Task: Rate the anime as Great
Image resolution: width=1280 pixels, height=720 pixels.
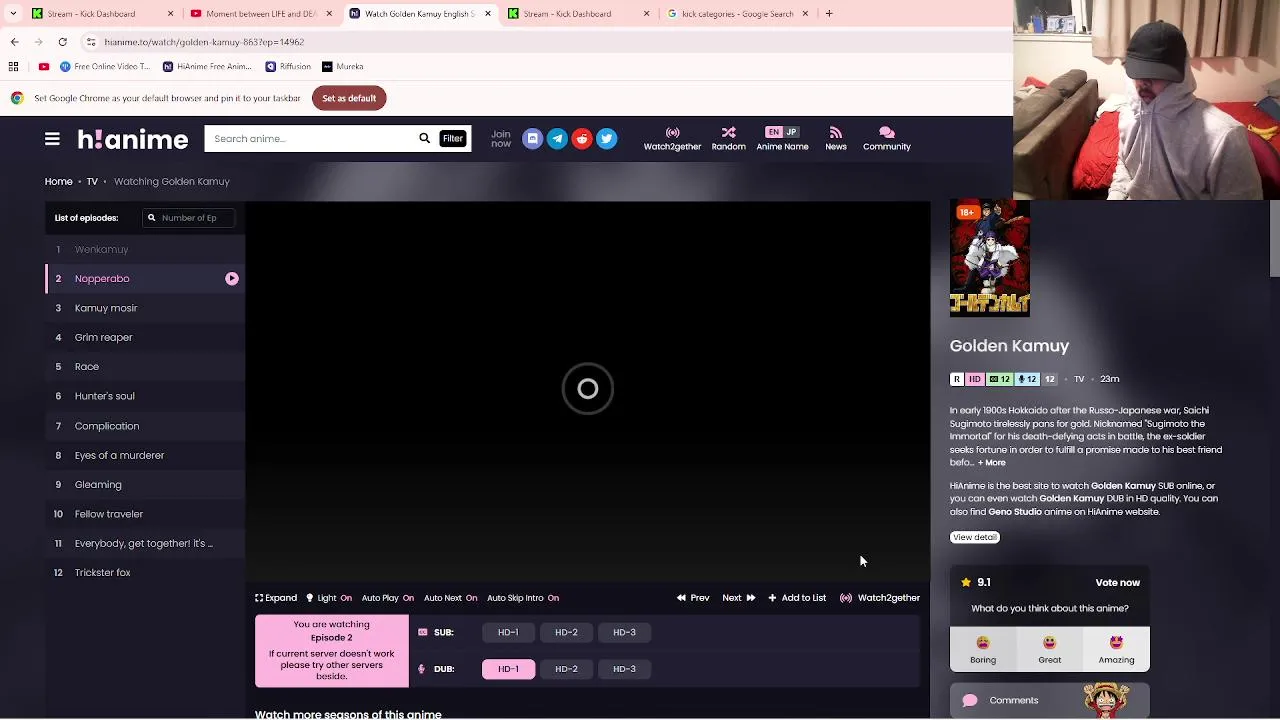Action: tap(1049, 649)
